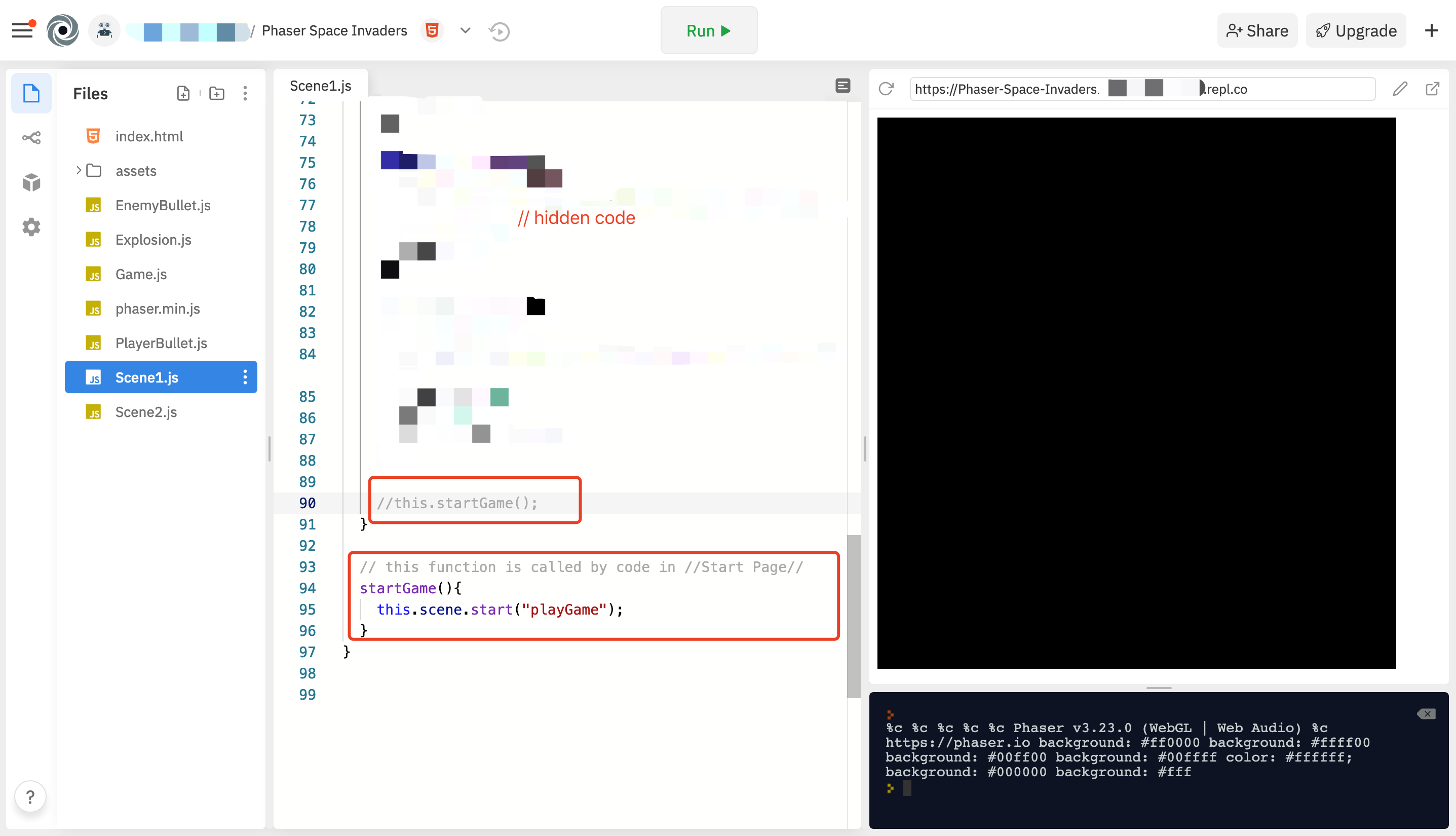Click the new folder icon
The width and height of the screenshot is (1456, 836).
pos(216,93)
